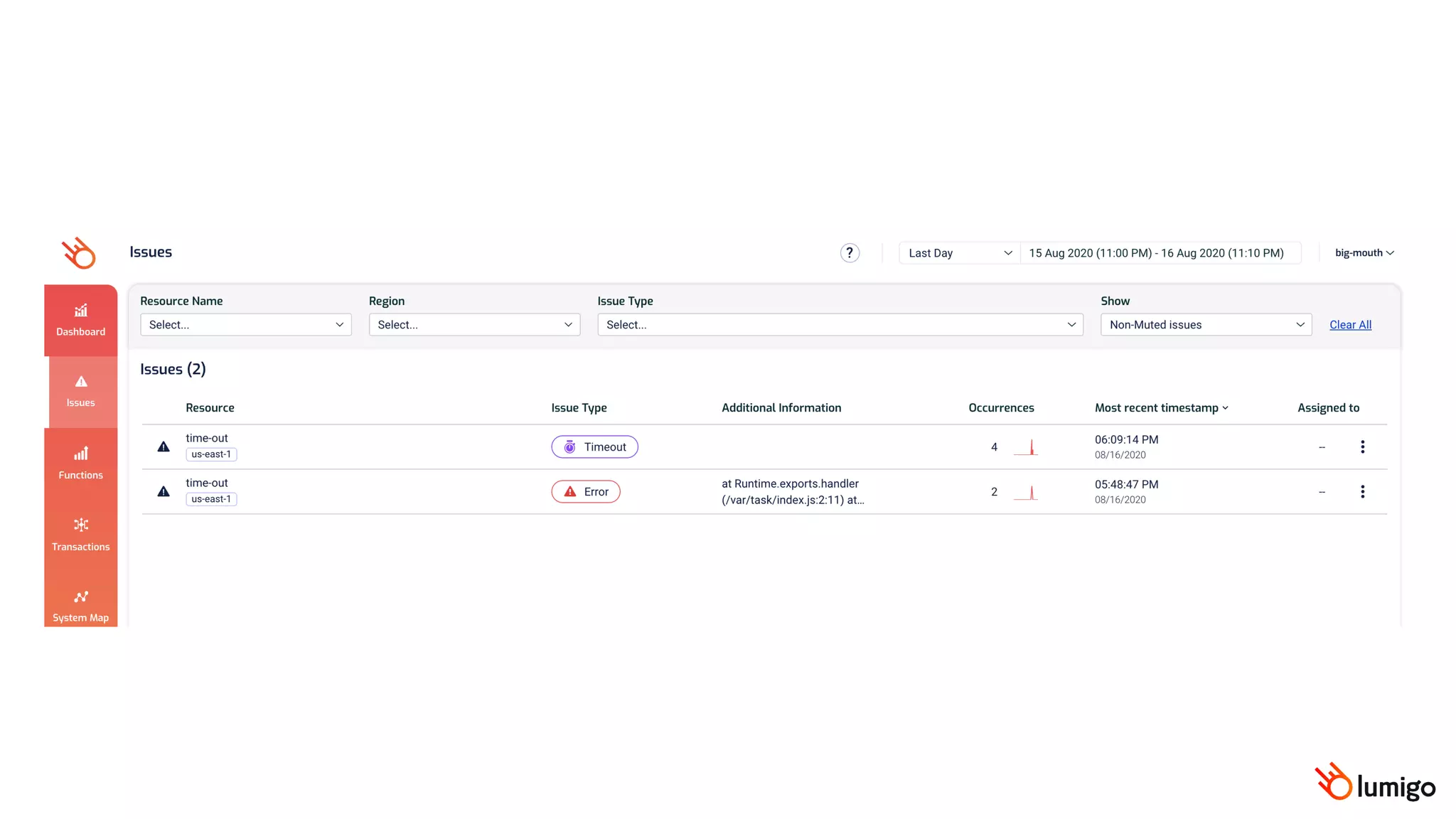Click Lumigo logo in header

78,253
